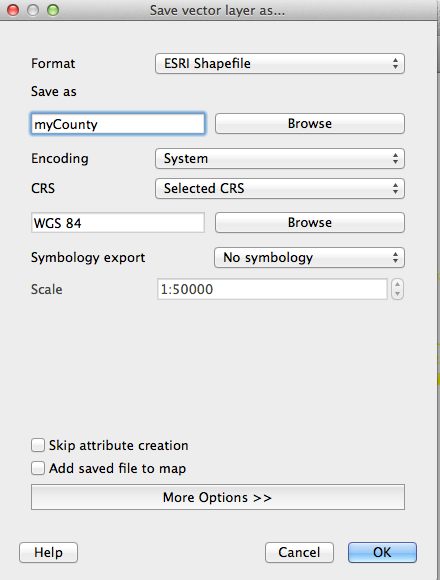The height and width of the screenshot is (580, 440).
Task: Click the Scale stepper arrows
Action: pos(397,289)
